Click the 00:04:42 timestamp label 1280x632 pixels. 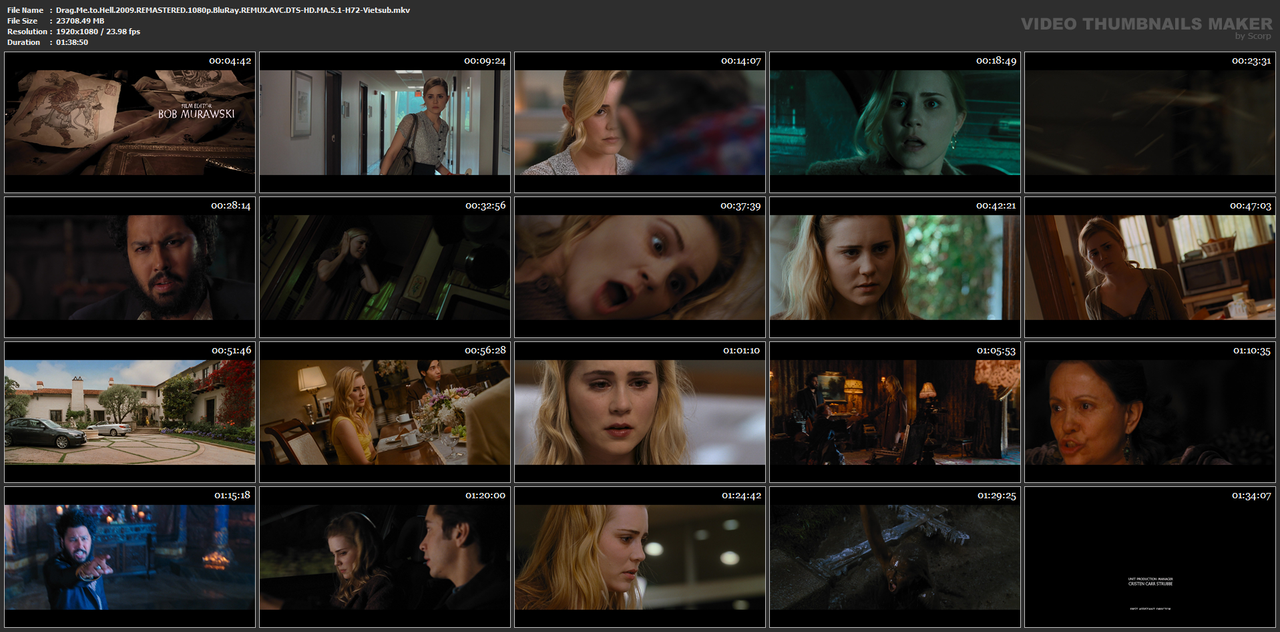tap(230, 61)
